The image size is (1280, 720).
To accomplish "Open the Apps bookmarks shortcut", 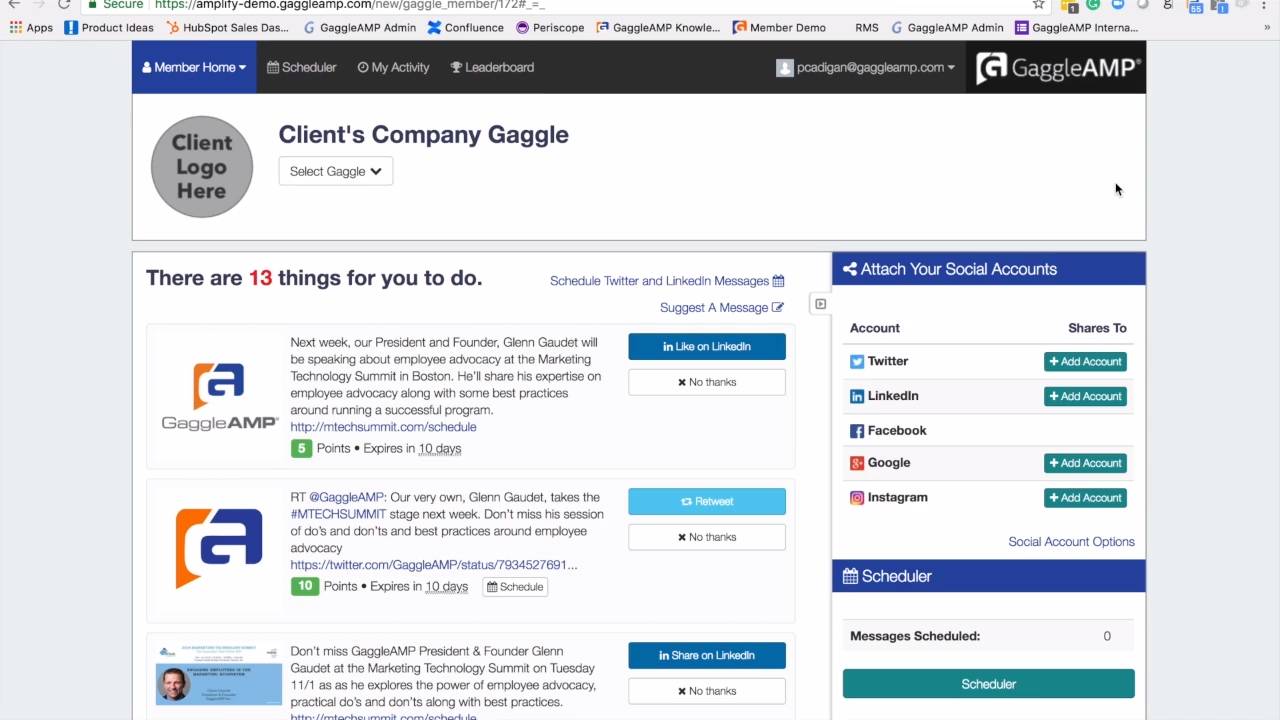I will pos(31,28).
